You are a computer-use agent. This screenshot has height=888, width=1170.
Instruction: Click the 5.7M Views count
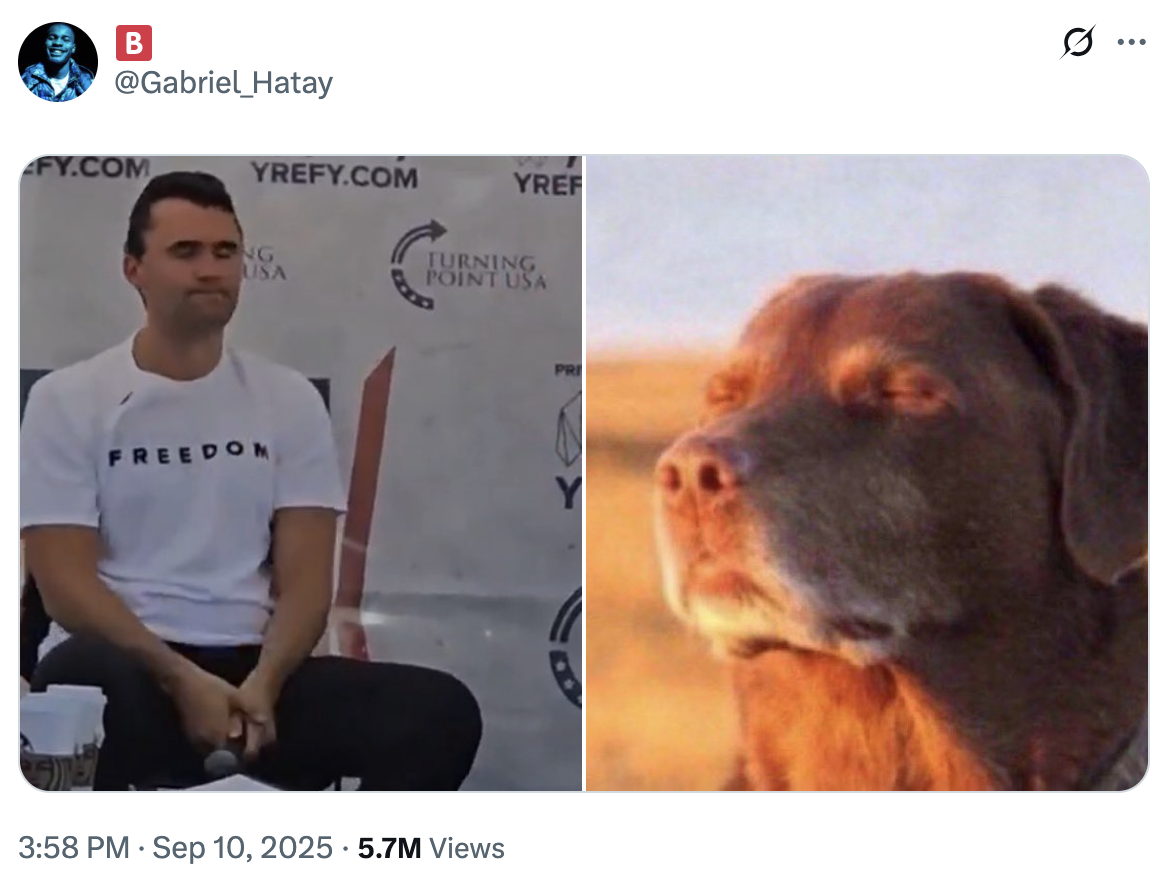click(431, 848)
